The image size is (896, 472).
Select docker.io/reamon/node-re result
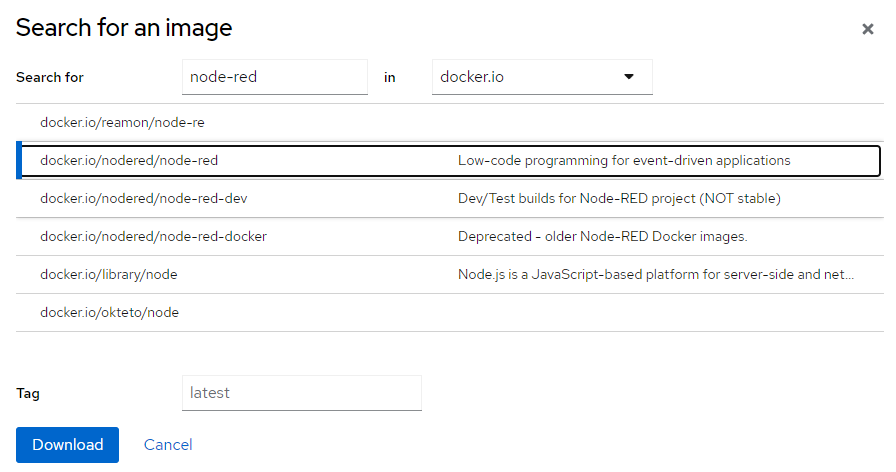pyautogui.click(x=122, y=122)
